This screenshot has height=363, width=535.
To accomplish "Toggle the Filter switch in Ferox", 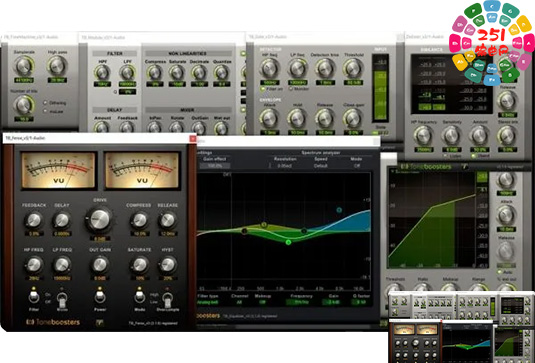I will tap(33, 296).
